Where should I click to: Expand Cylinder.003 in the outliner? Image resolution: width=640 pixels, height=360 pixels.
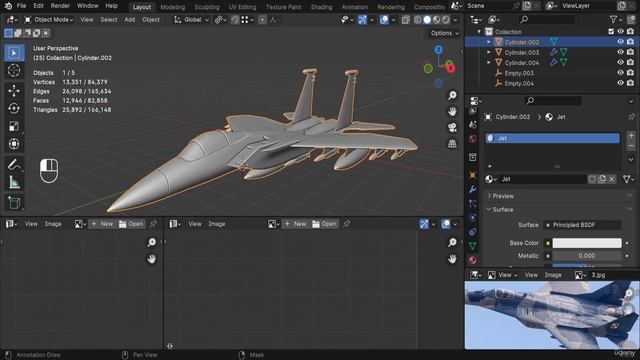[x=489, y=52]
